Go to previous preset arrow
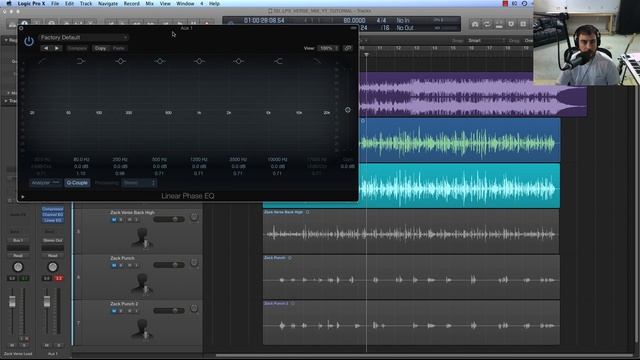Viewport: 640px width, 360px height. 46,48
